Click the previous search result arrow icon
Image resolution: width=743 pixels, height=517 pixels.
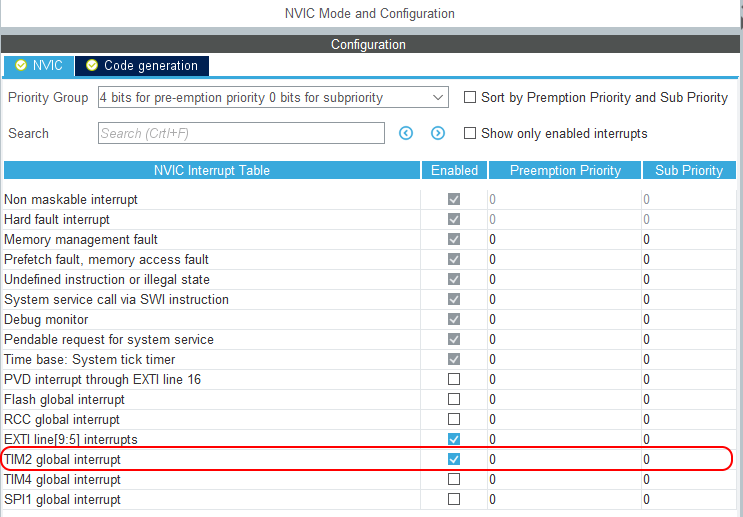(x=406, y=133)
